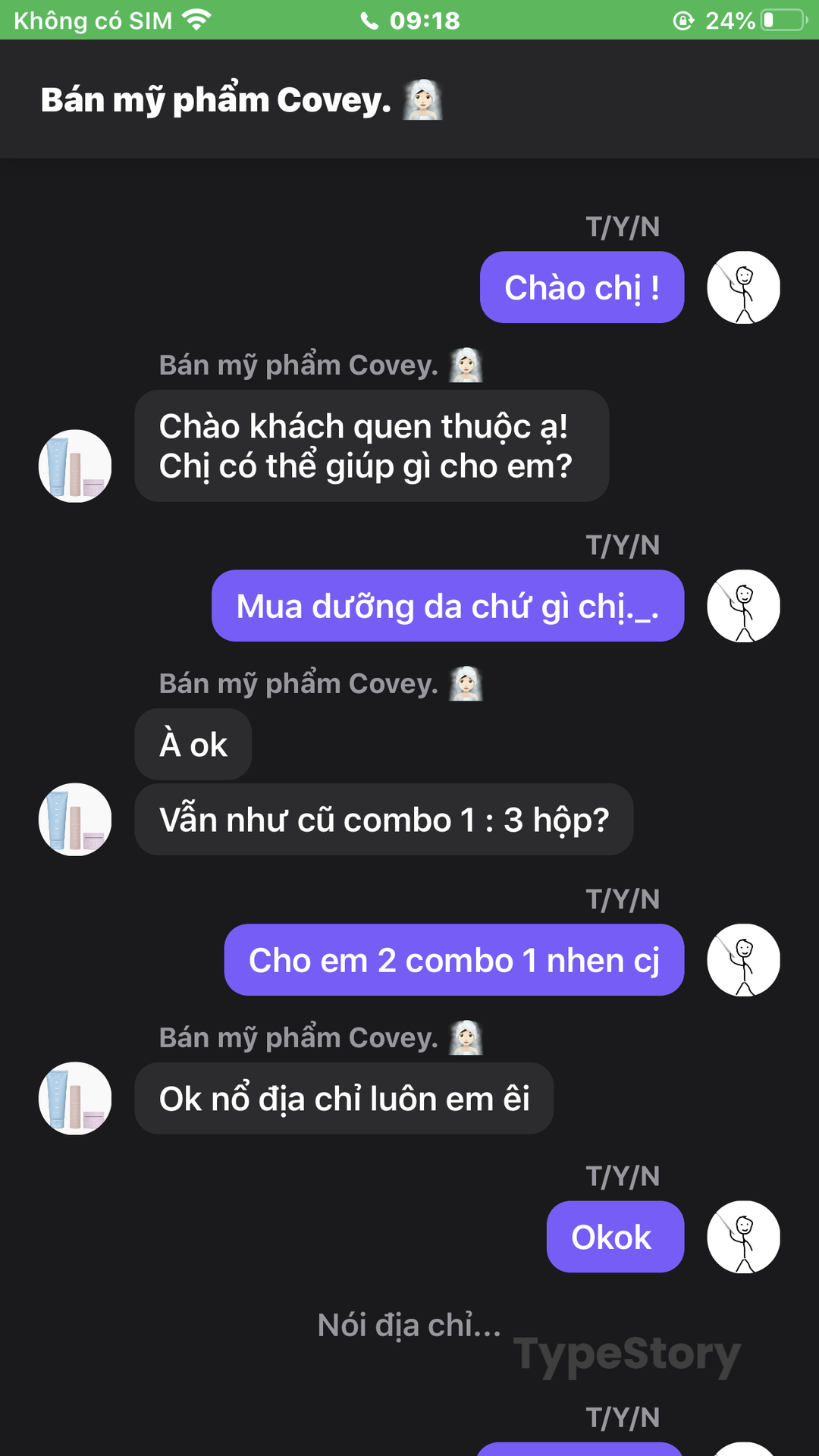Screen dimensions: 819x1456
Task: Tap the "Cho em 2 combo 1 nhen cj" bubble
Action: [454, 960]
